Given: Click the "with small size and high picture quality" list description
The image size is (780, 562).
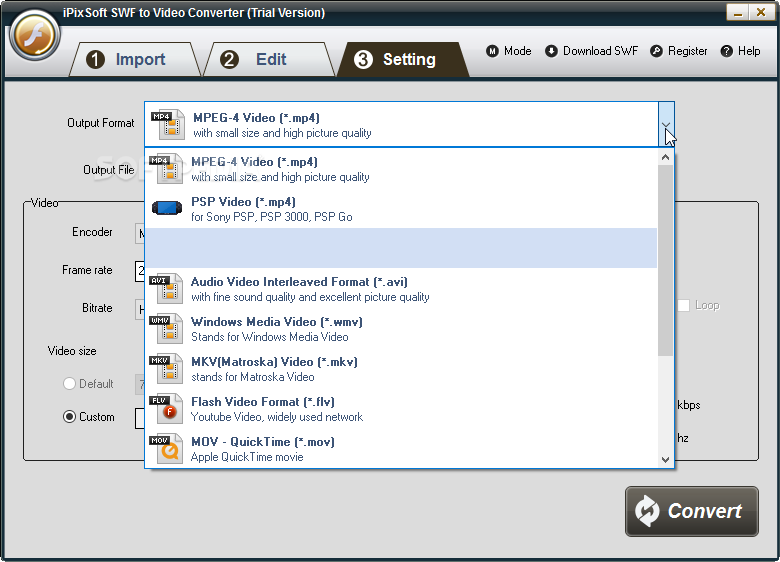Looking at the screenshot, I should tap(280, 177).
